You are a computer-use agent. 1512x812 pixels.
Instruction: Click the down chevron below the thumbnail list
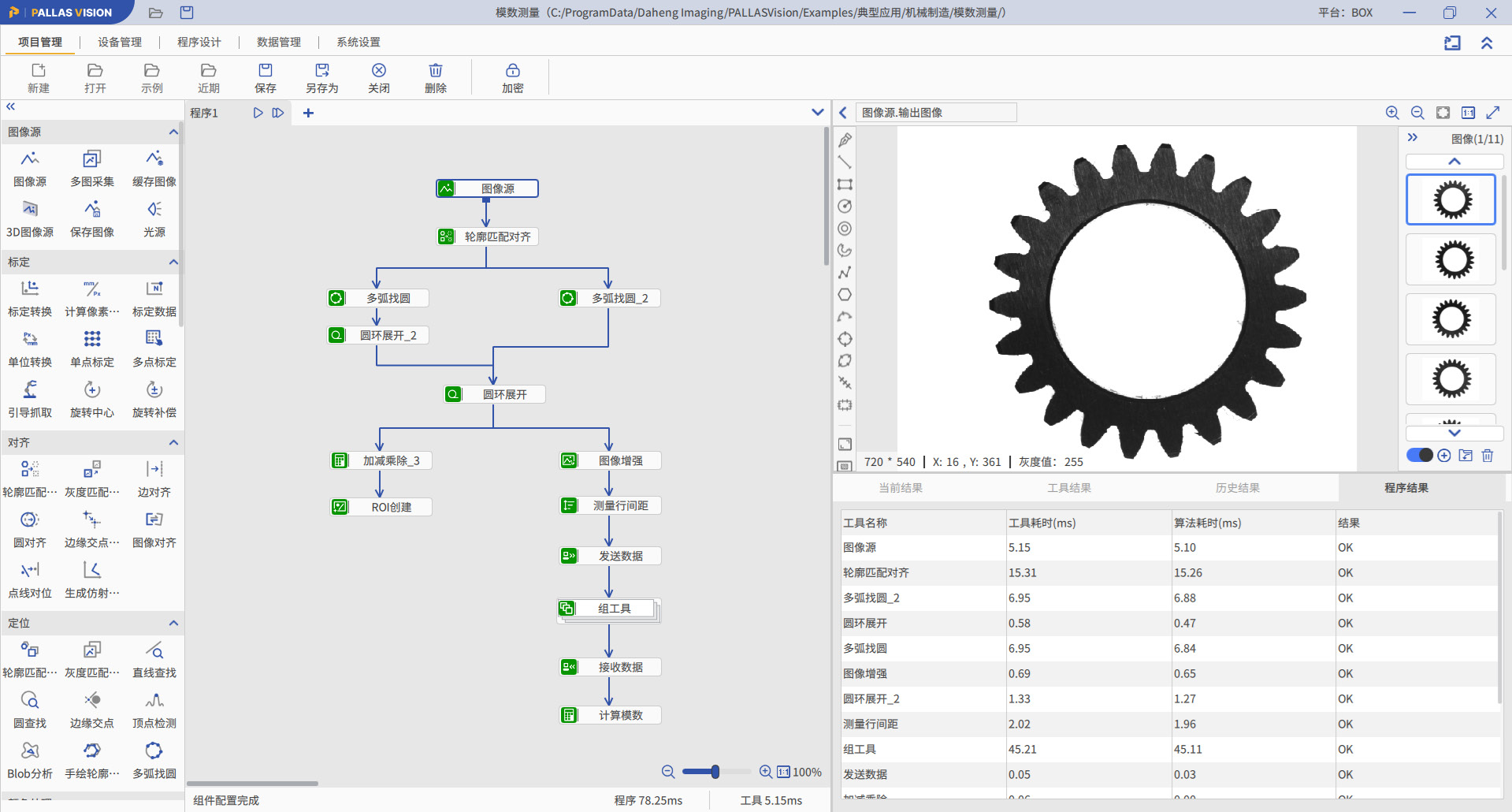click(x=1454, y=433)
